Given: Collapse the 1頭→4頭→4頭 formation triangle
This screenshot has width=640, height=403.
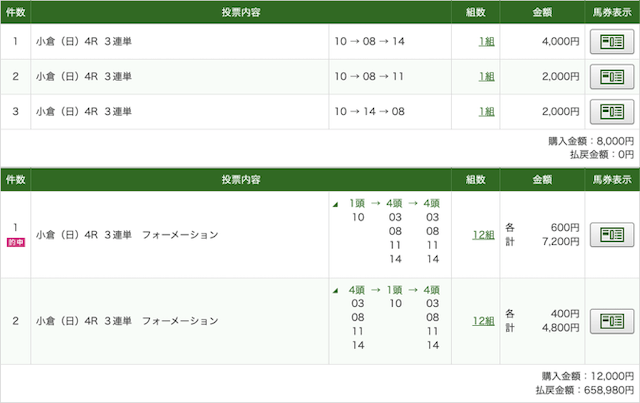Looking at the screenshot, I should [x=336, y=205].
